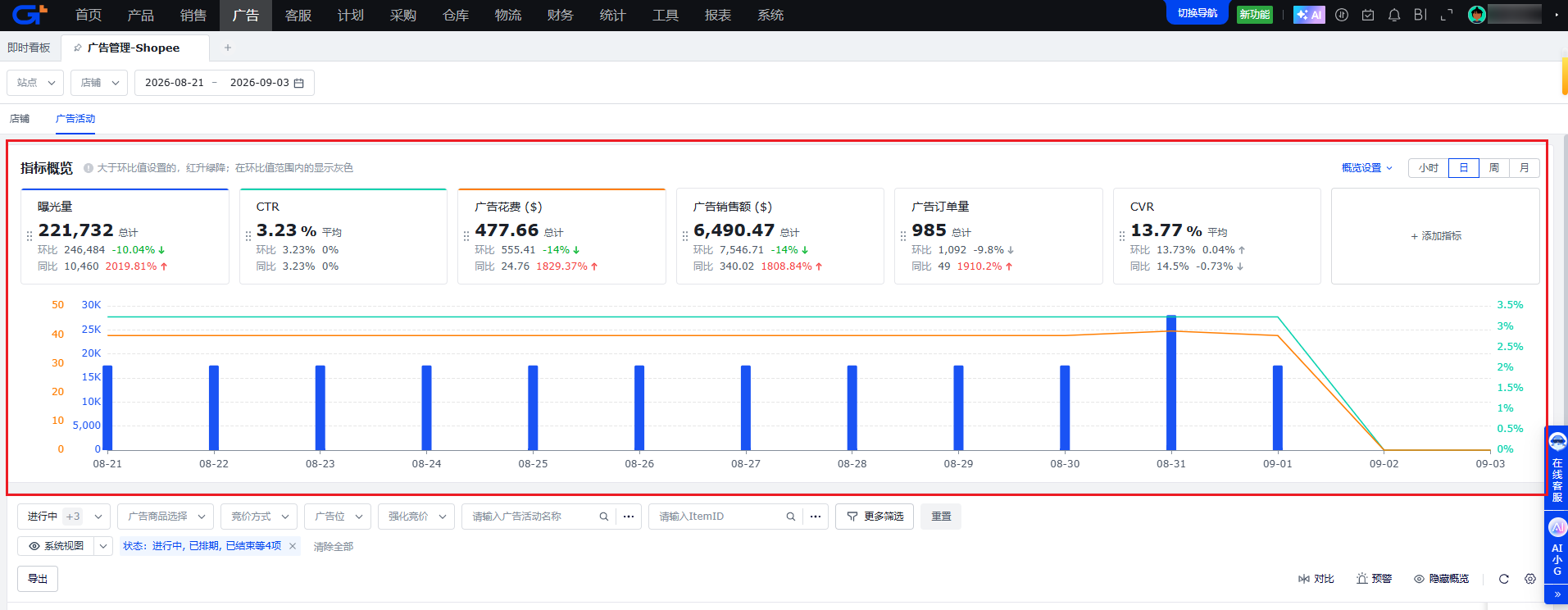
Task: Click the search icon in ItemID field
Action: pyautogui.click(x=791, y=517)
